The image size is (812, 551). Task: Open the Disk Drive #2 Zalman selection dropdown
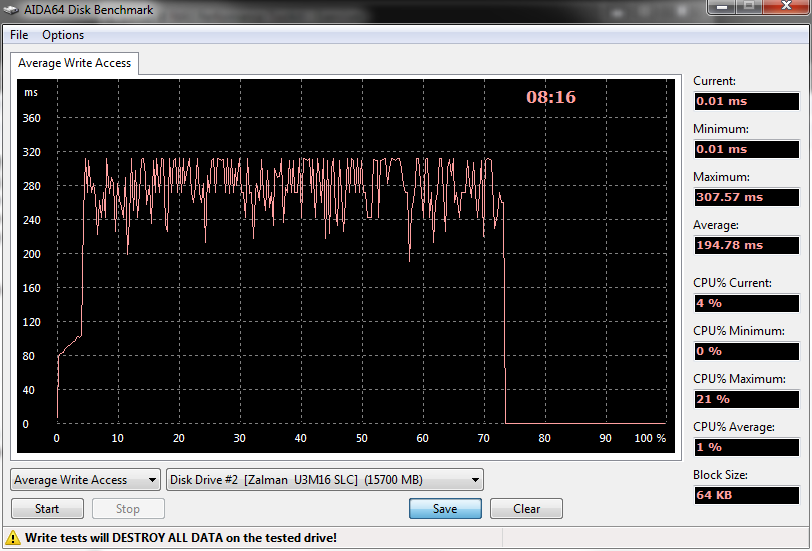(x=325, y=480)
